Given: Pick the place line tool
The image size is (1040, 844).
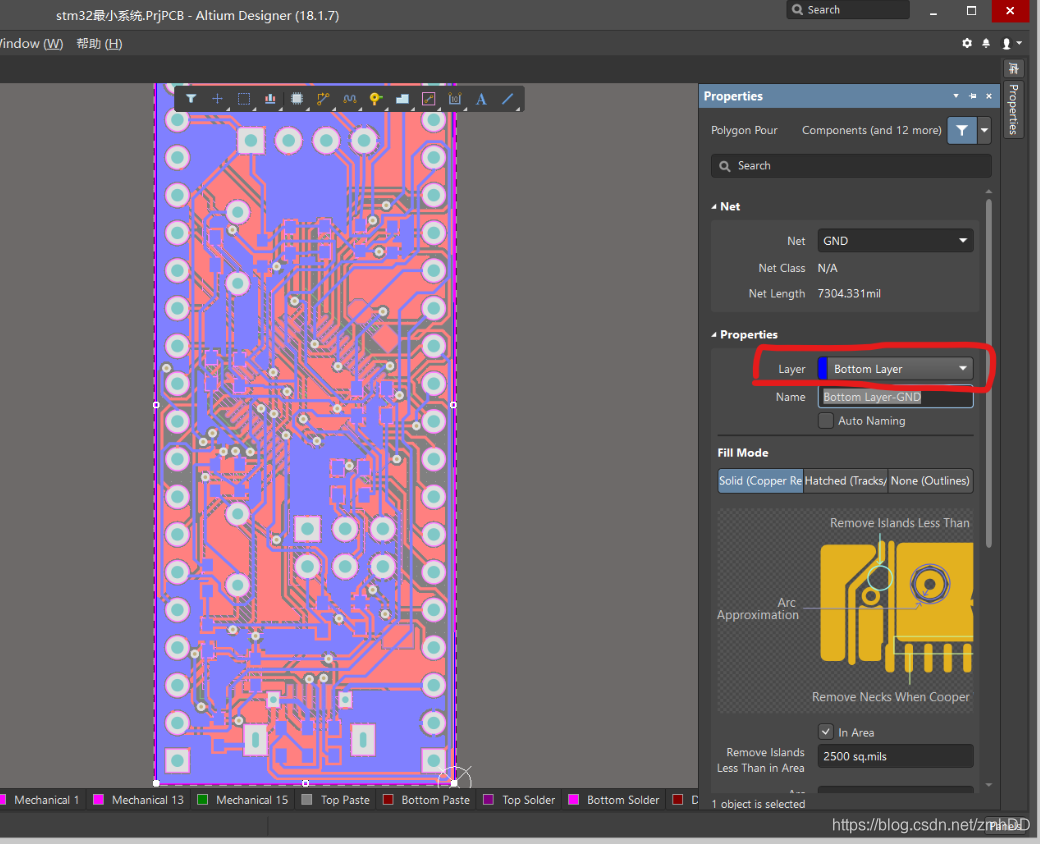Looking at the screenshot, I should click(507, 99).
